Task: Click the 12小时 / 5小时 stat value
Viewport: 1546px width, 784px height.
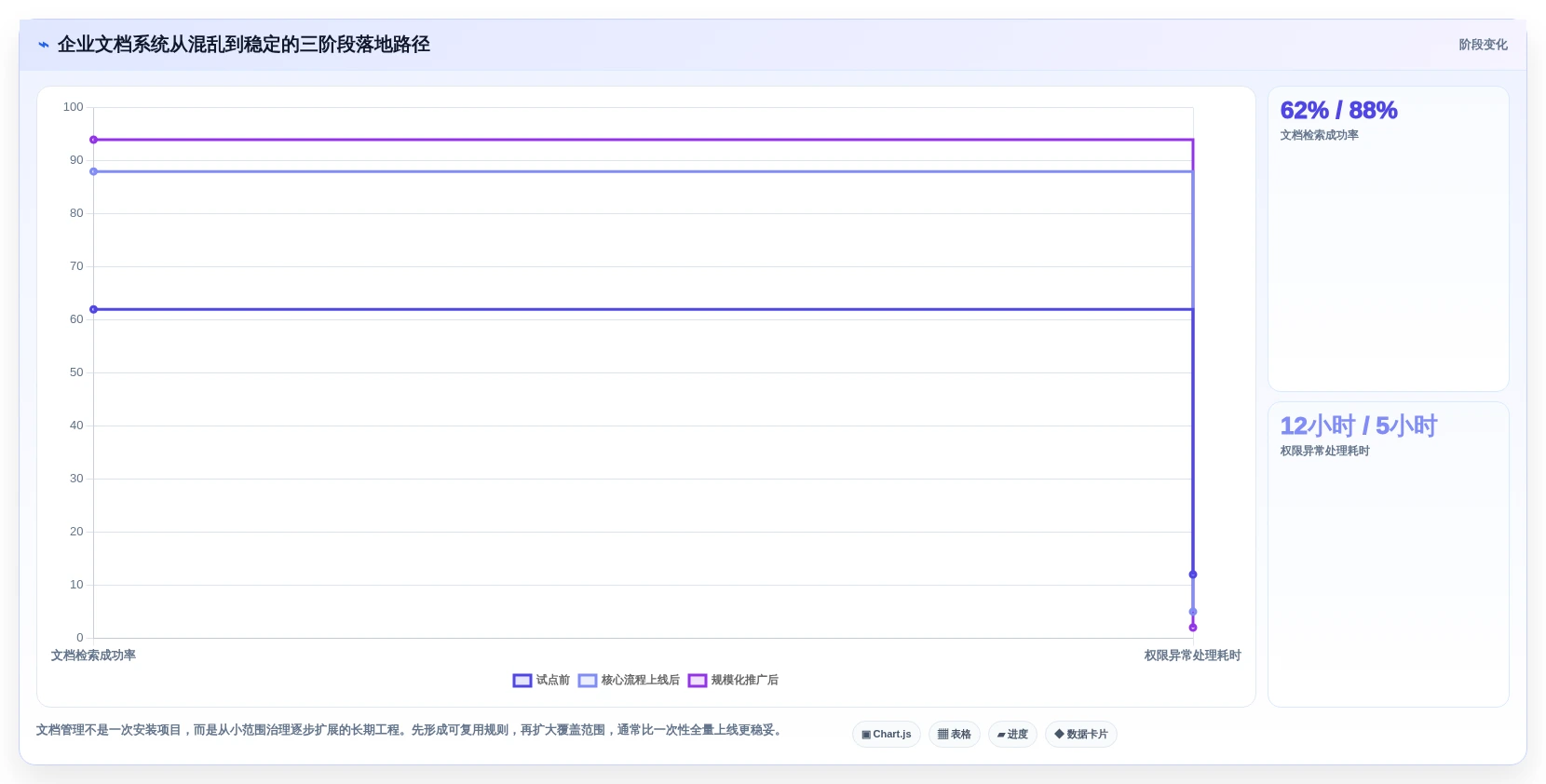Action: 1359,426
